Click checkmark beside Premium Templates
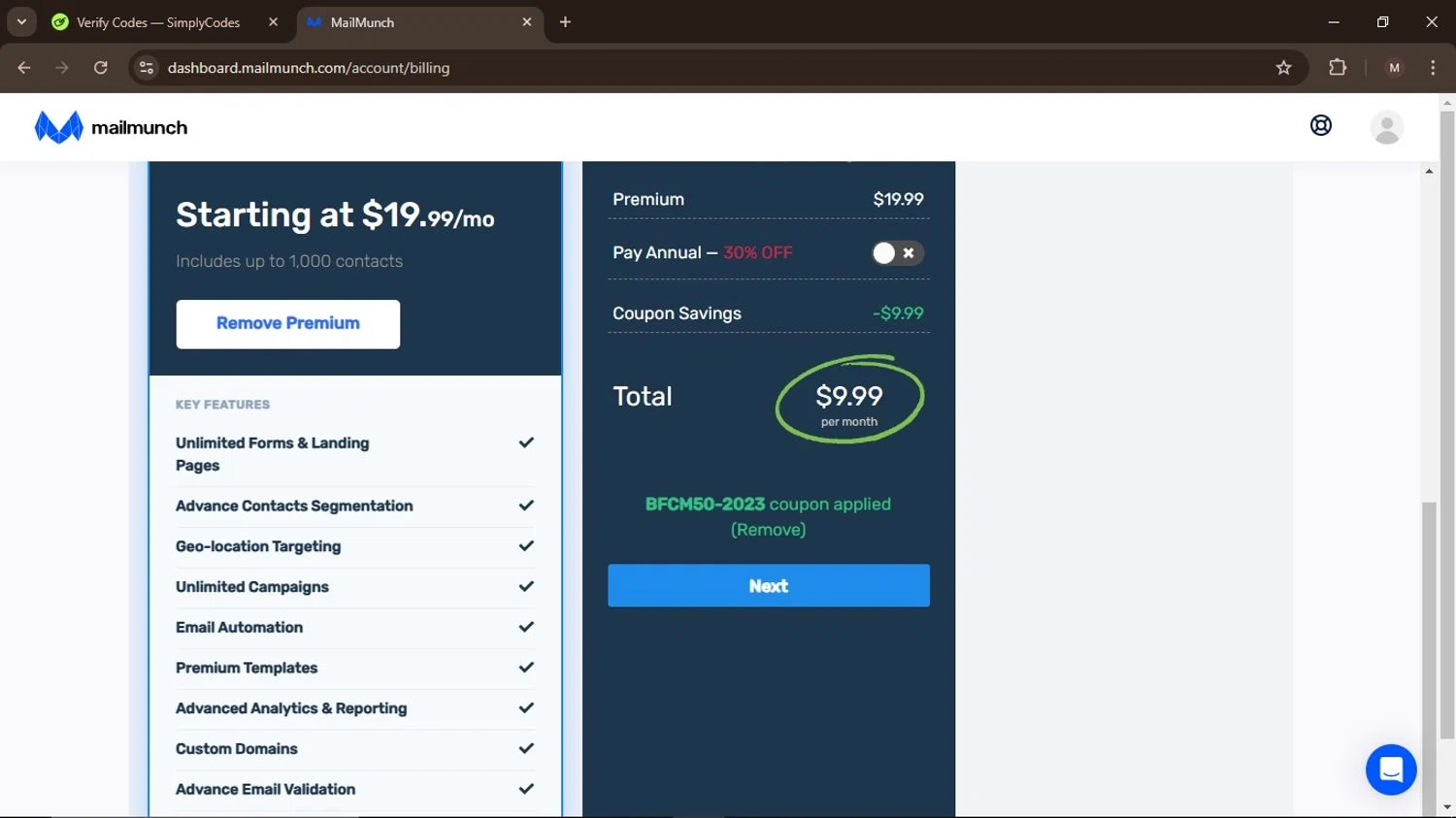1456x818 pixels. tap(526, 668)
